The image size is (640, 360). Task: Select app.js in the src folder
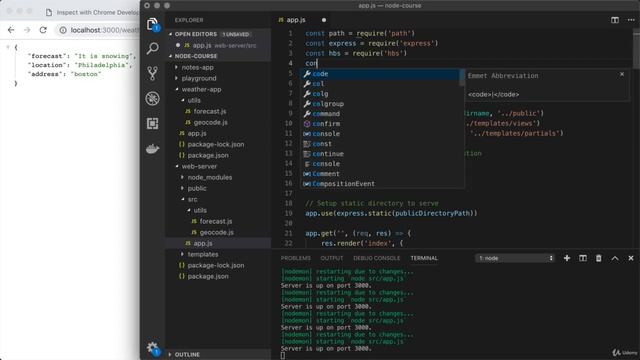(x=218, y=243)
